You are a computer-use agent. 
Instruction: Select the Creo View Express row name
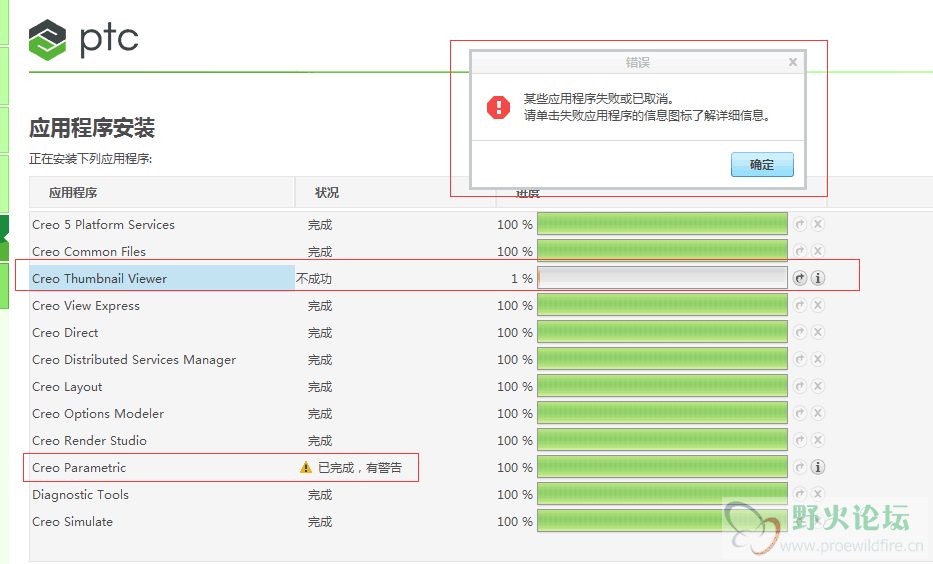coord(86,306)
